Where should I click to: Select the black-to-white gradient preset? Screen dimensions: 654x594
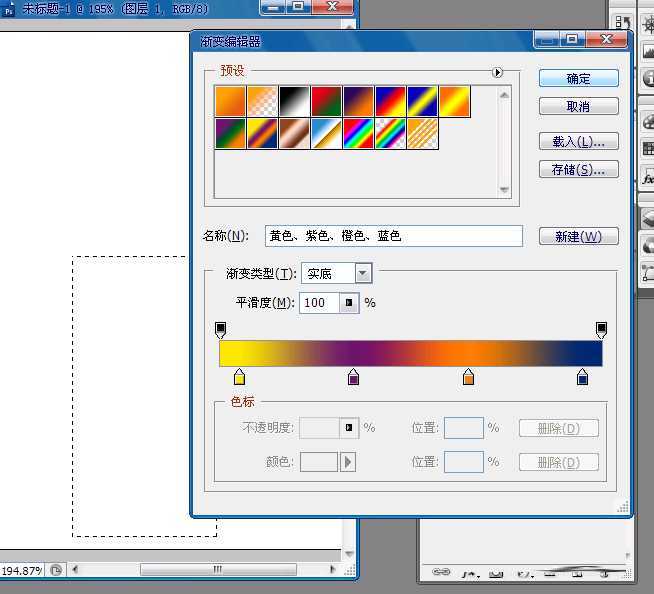tap(294, 101)
